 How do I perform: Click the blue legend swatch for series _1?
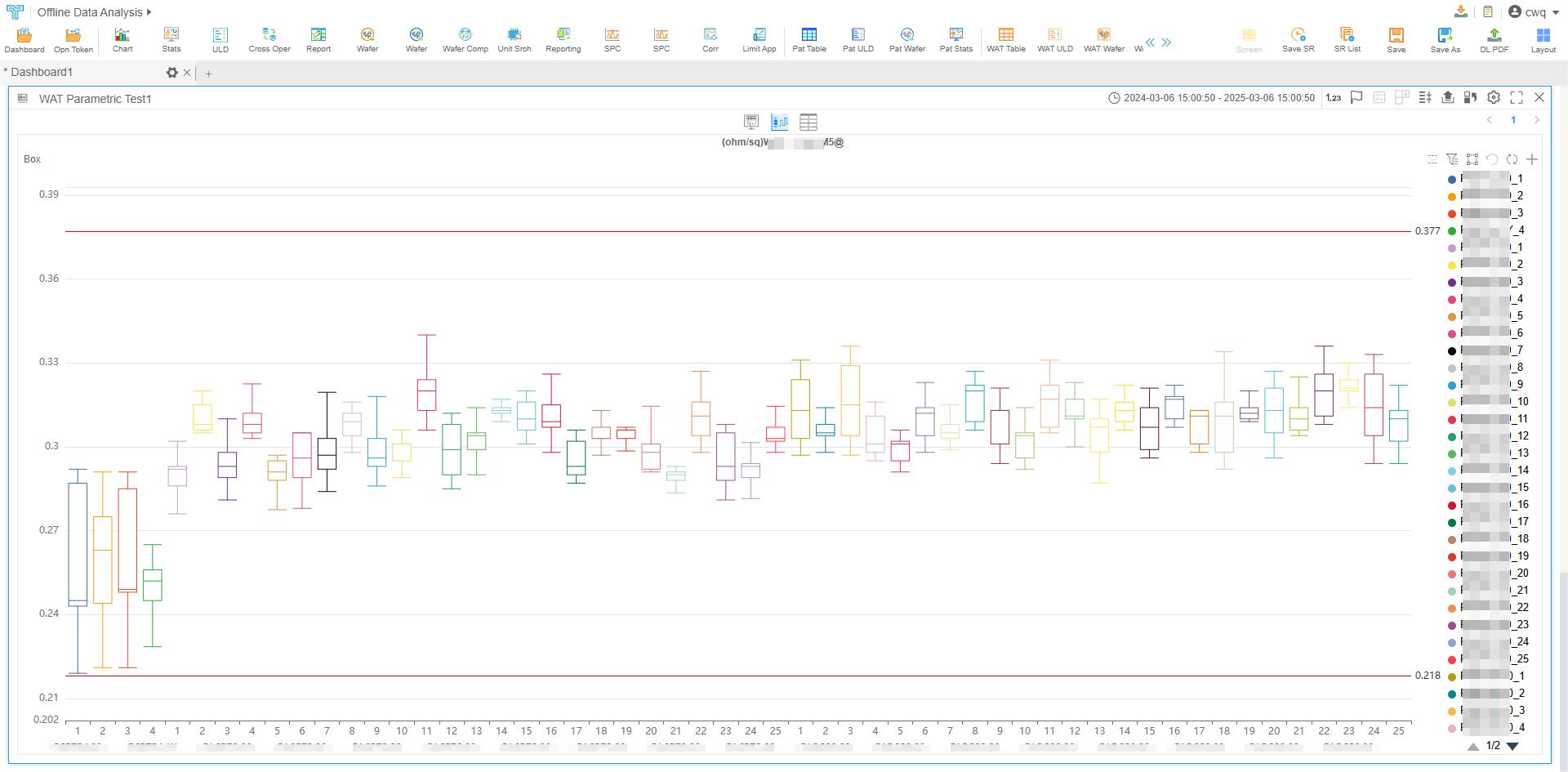point(1451,179)
